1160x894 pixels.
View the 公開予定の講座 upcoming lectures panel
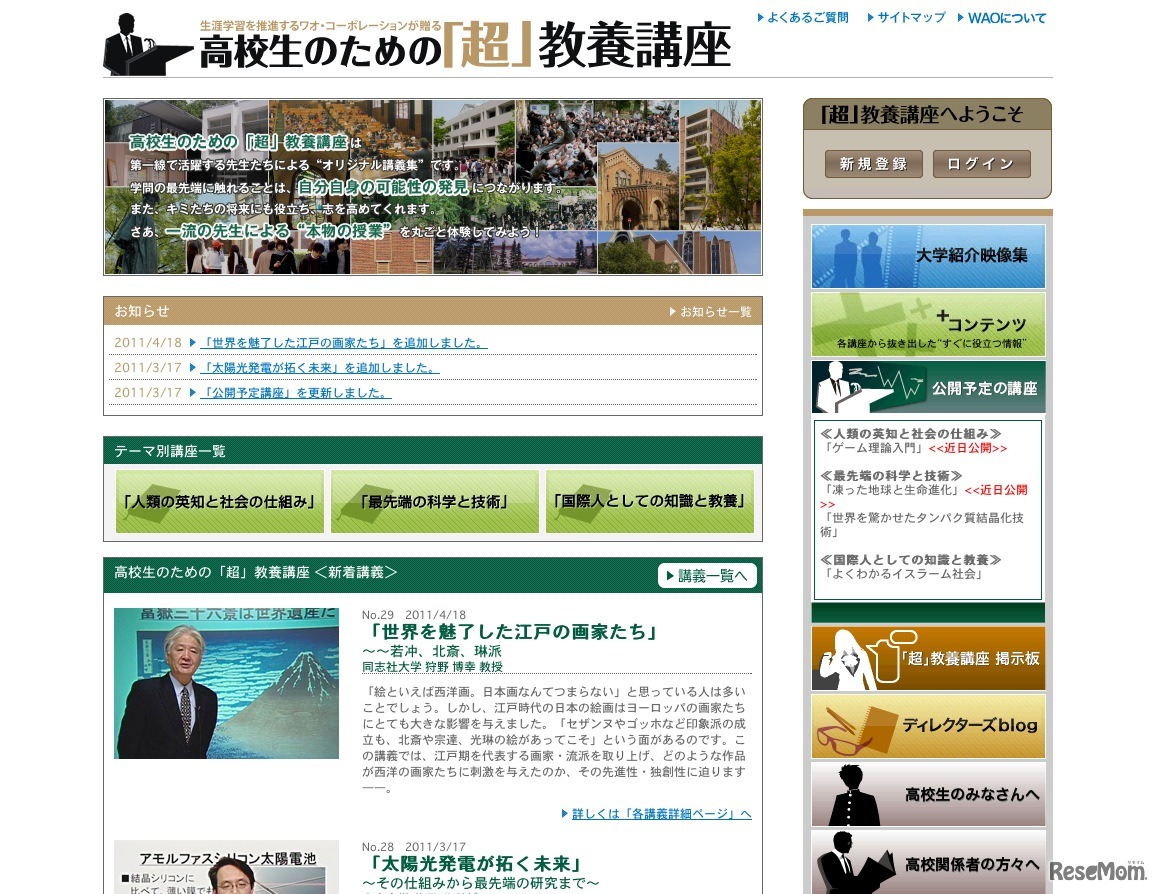click(927, 387)
